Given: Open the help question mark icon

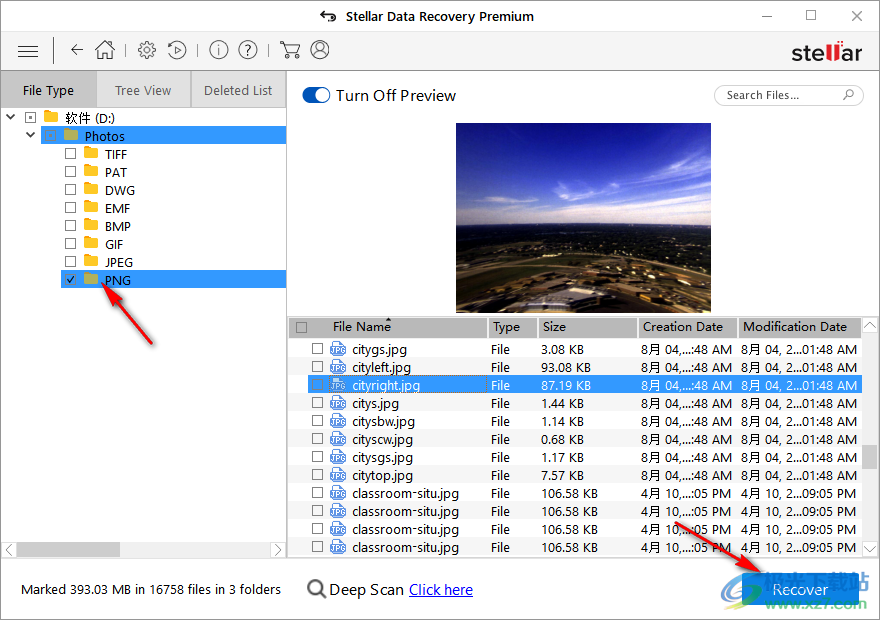Looking at the screenshot, I should 248,50.
